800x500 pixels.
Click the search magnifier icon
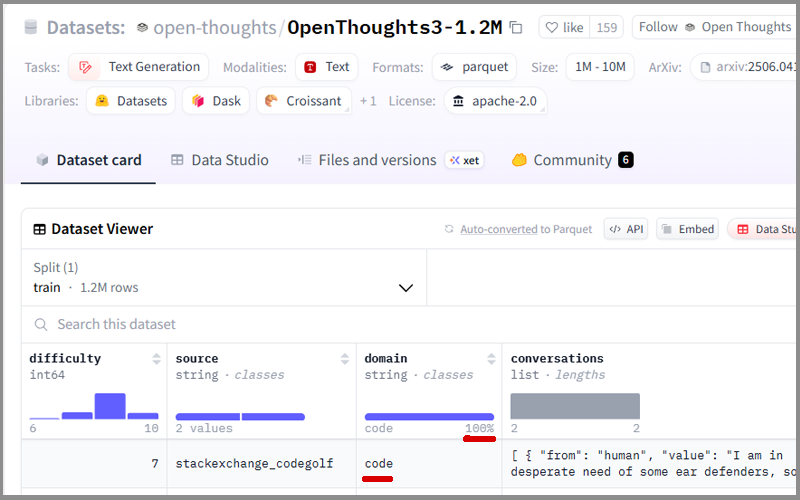(x=41, y=324)
